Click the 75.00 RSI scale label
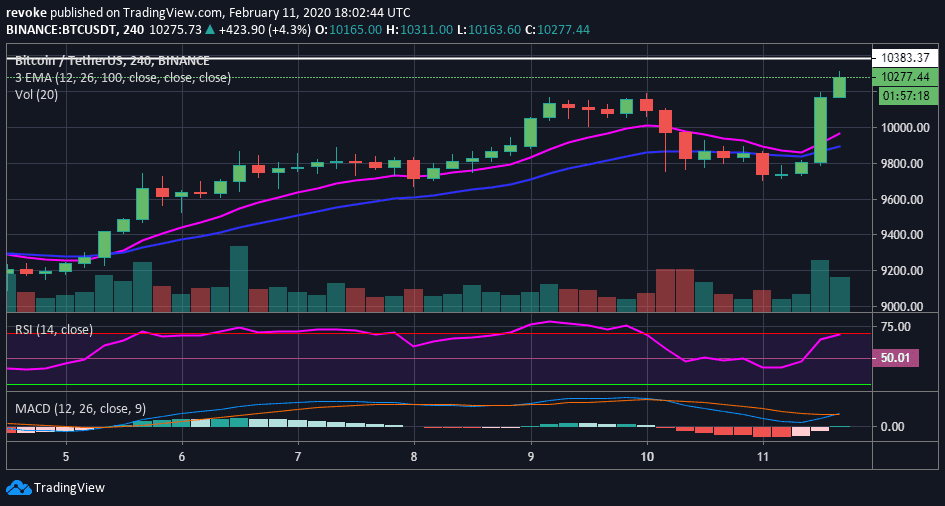The height and width of the screenshot is (506, 945). pos(896,326)
